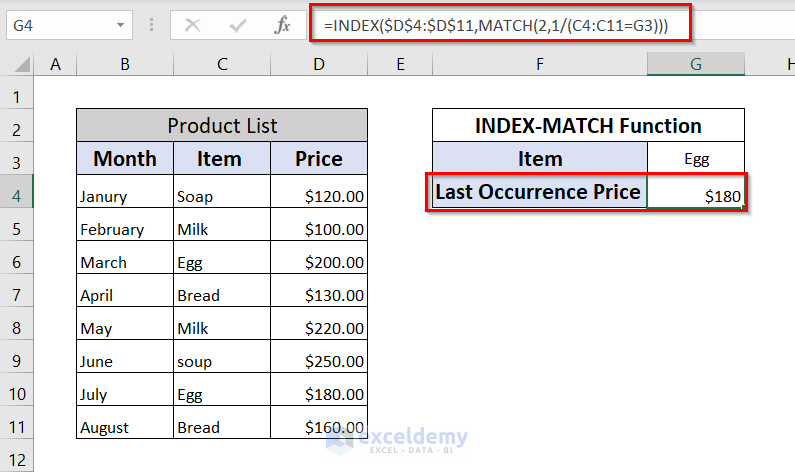Click the Egg lookup value cell in G3

tap(696, 159)
